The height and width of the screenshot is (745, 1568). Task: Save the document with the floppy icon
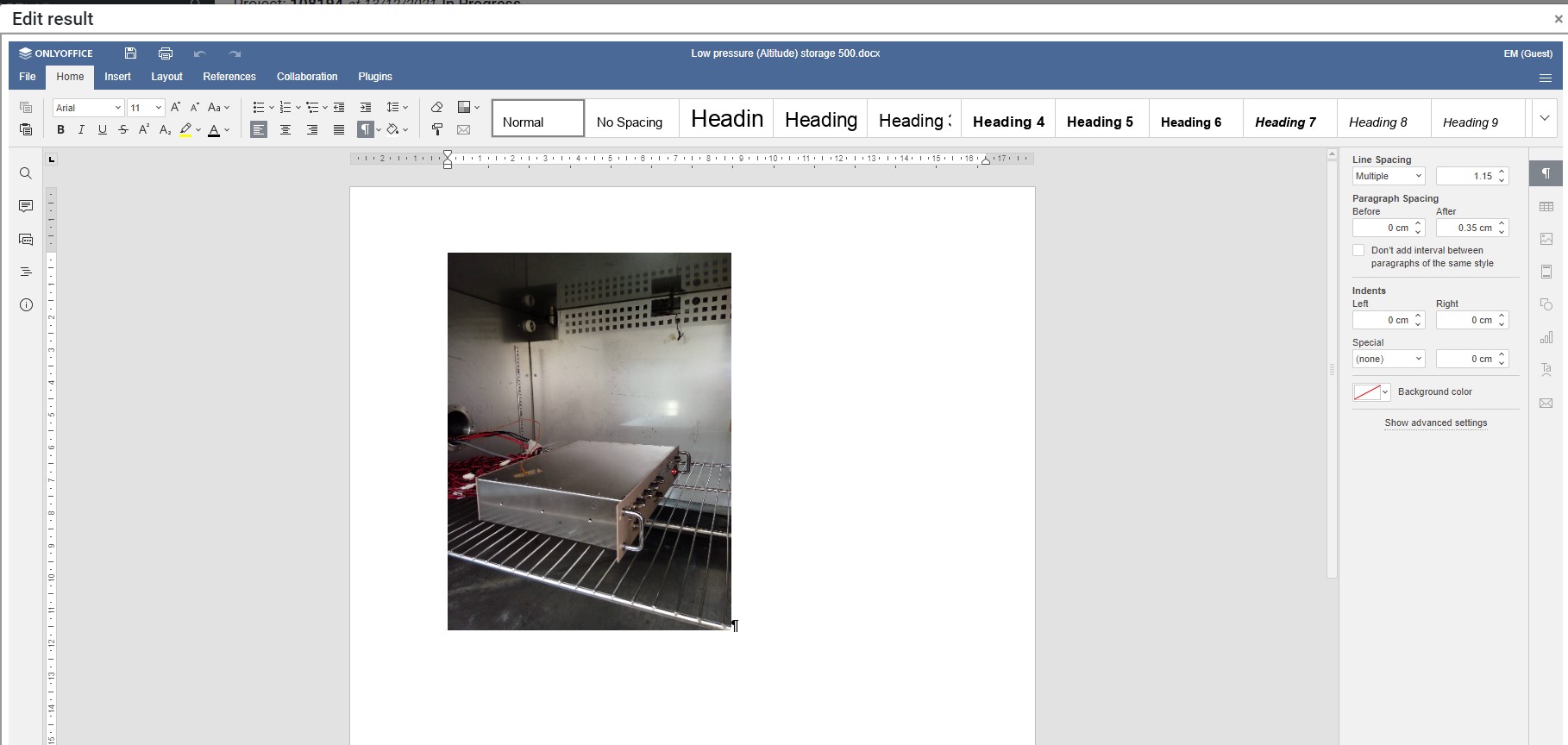pyautogui.click(x=130, y=53)
